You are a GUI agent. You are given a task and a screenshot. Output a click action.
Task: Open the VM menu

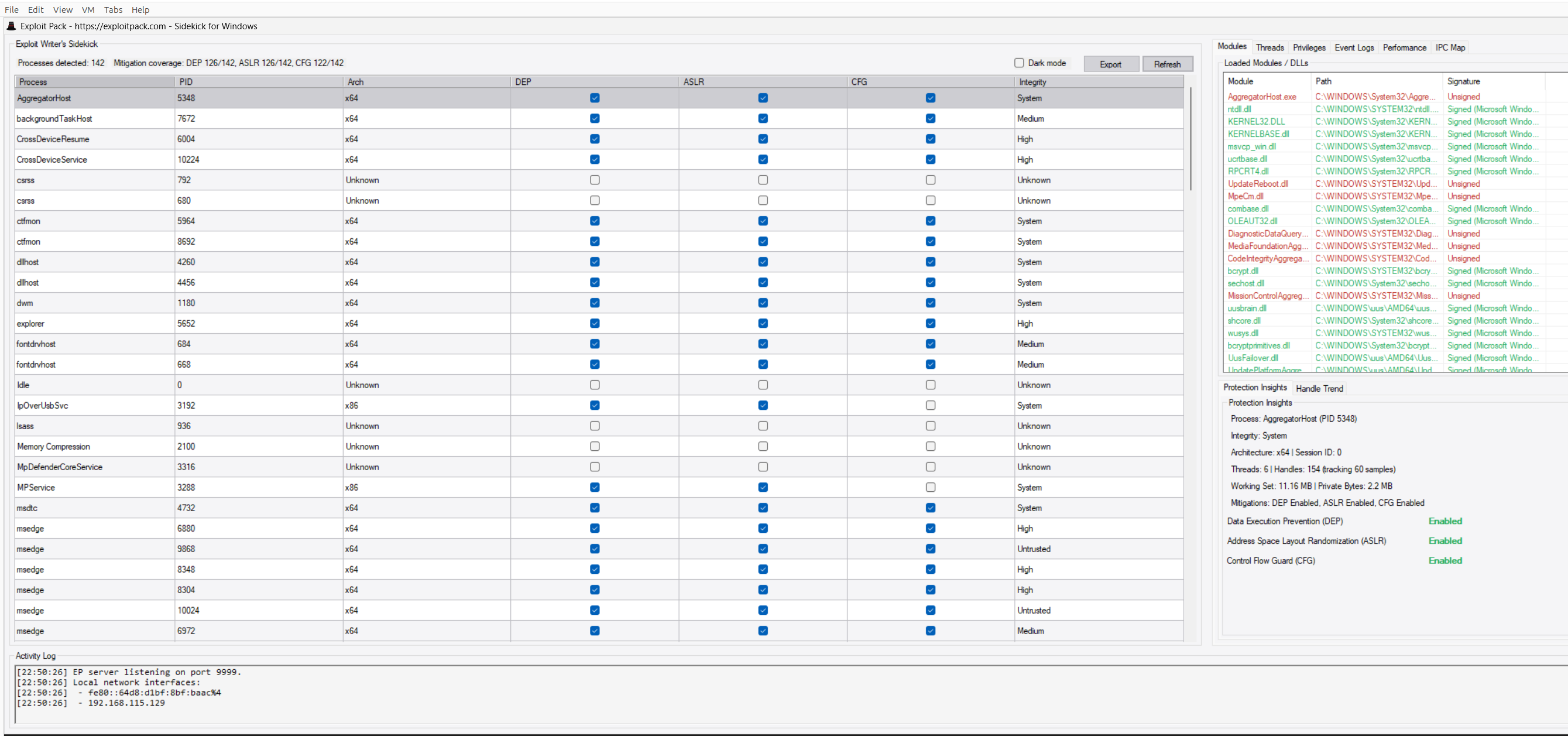pyautogui.click(x=88, y=10)
